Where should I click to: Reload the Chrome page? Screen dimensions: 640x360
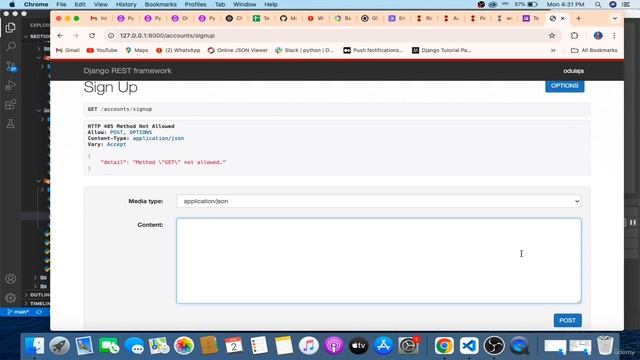[x=92, y=36]
